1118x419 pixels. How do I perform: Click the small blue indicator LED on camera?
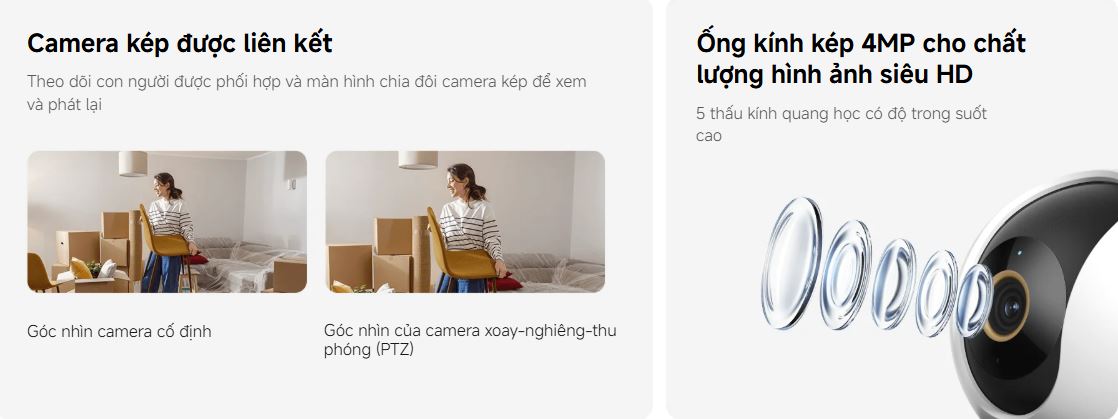1018,252
